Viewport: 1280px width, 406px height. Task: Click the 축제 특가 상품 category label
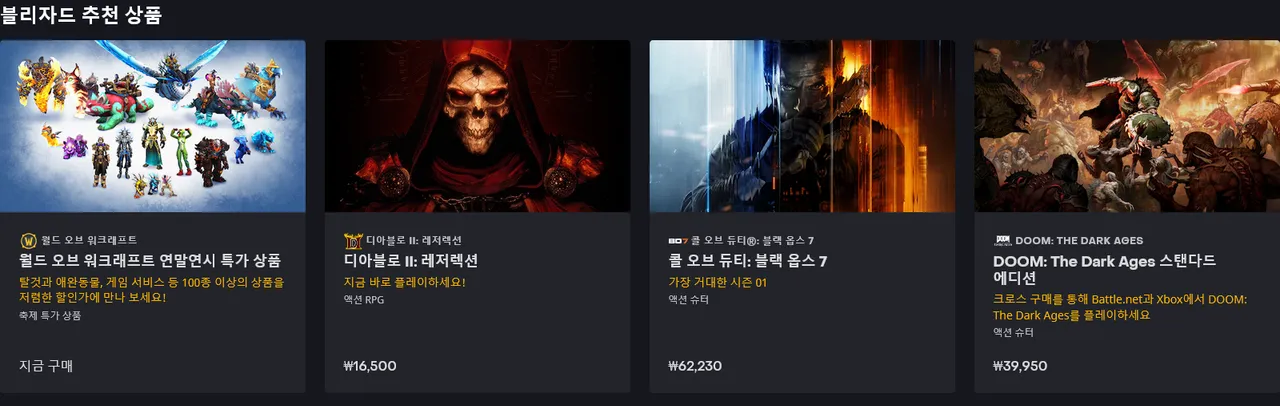point(50,315)
